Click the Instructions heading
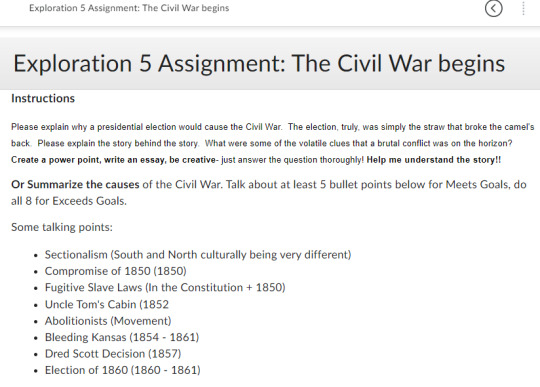This screenshot has width=540, height=387. 43,98
